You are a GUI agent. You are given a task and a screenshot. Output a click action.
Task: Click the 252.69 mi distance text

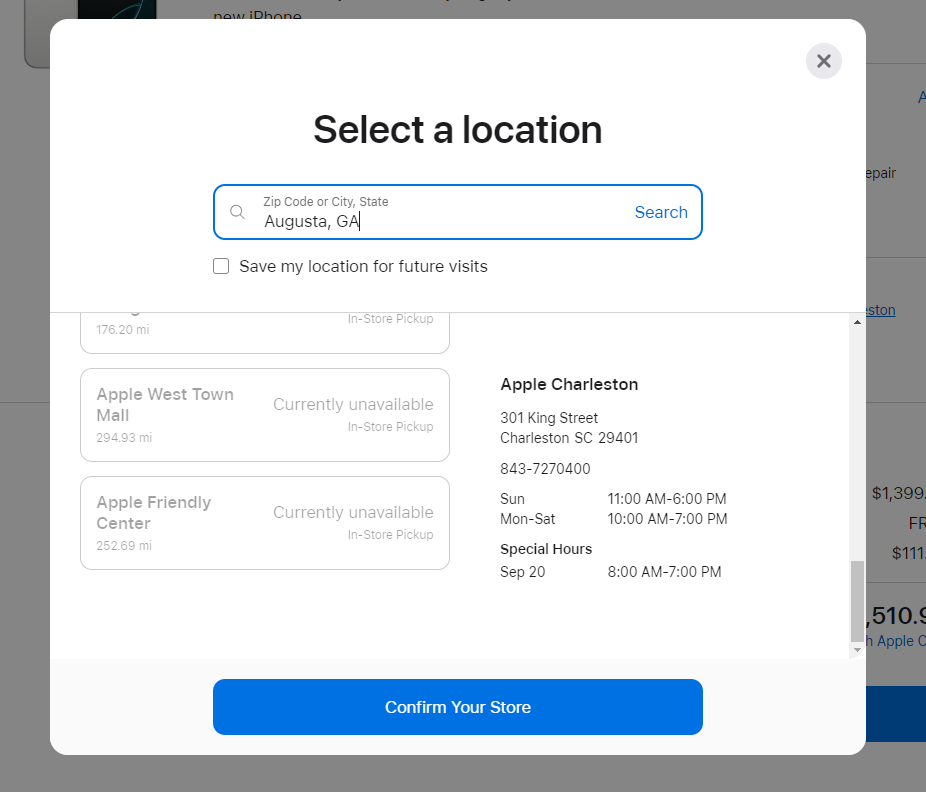(x=124, y=546)
